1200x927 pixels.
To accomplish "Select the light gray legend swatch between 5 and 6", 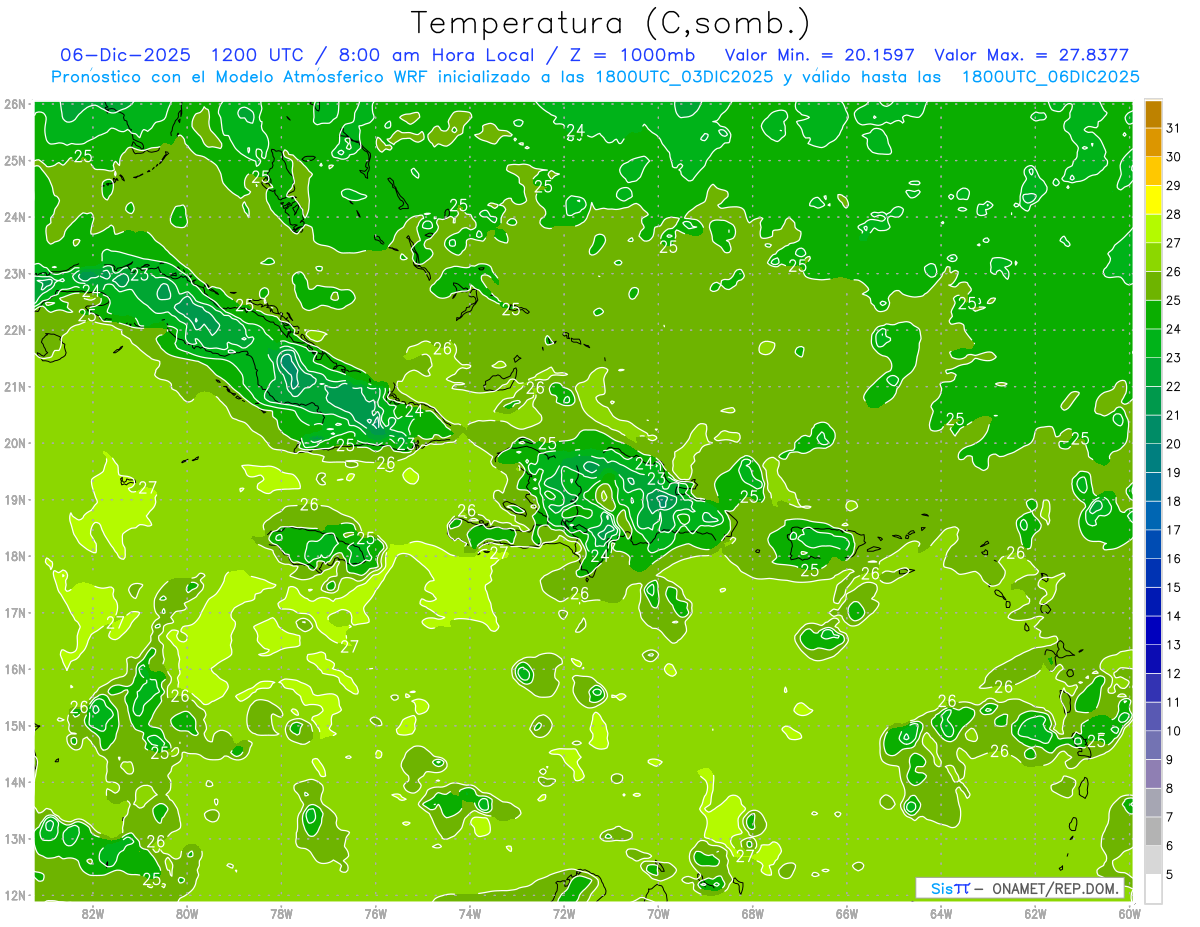I will tap(1153, 859).
